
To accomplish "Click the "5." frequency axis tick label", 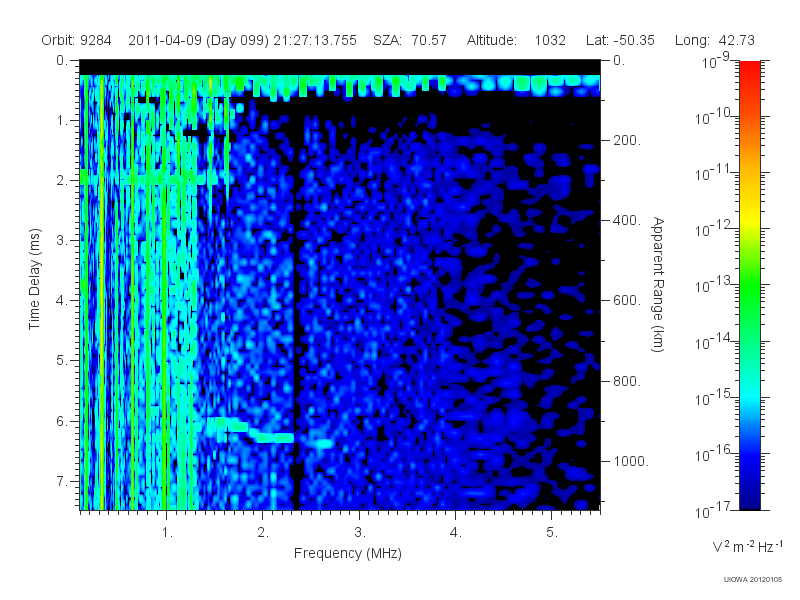I will [552, 532].
